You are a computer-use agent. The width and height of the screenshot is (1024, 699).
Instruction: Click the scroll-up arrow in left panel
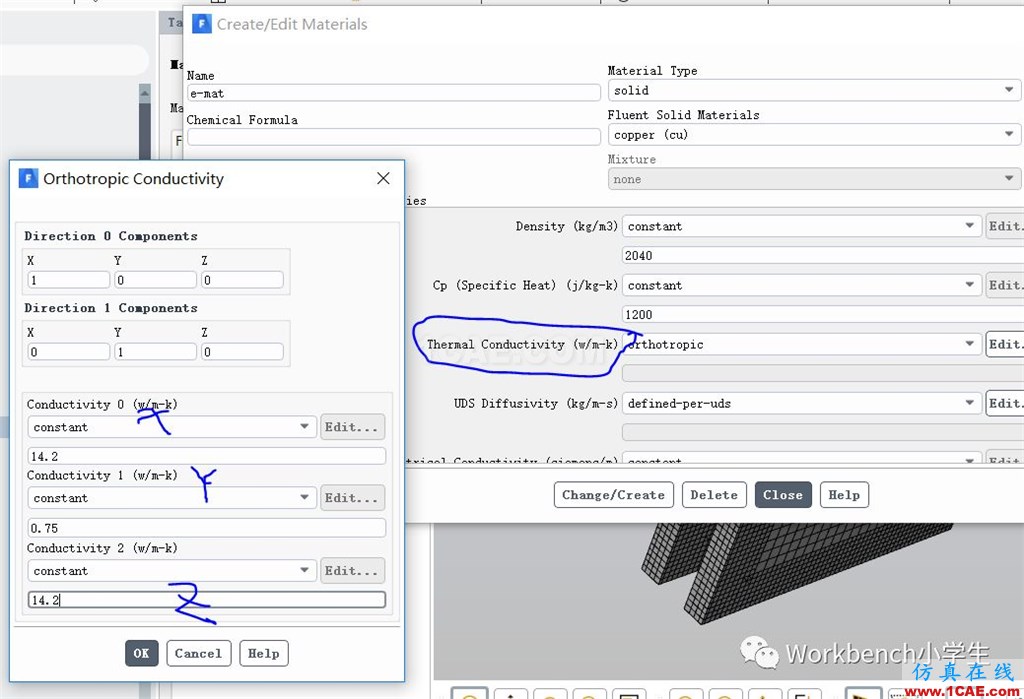tap(145, 93)
